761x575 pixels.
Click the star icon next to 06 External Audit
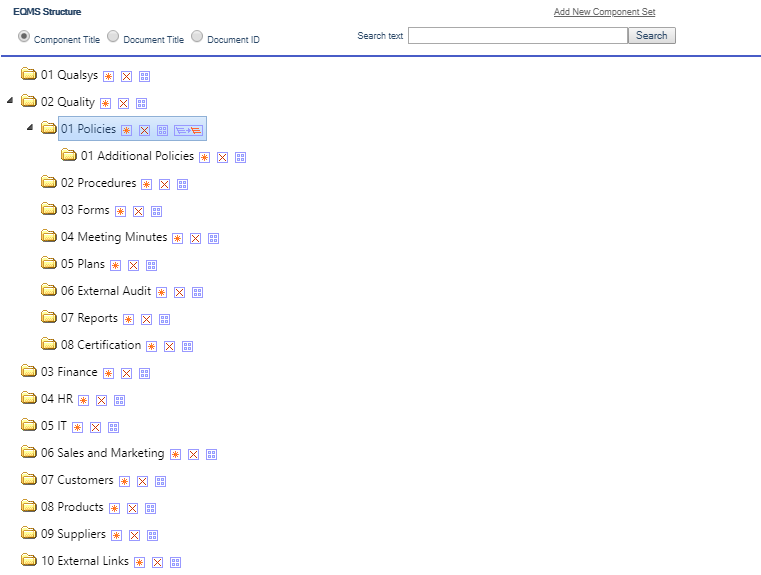click(161, 293)
